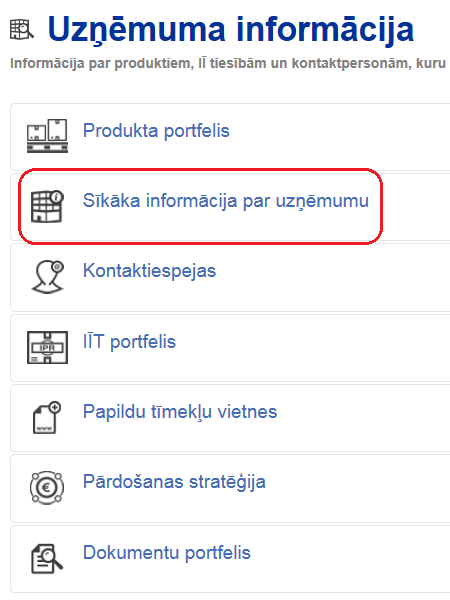450x600 pixels.
Task: Click blank space right of Kontaktiespejas text
Action: pos(333,277)
